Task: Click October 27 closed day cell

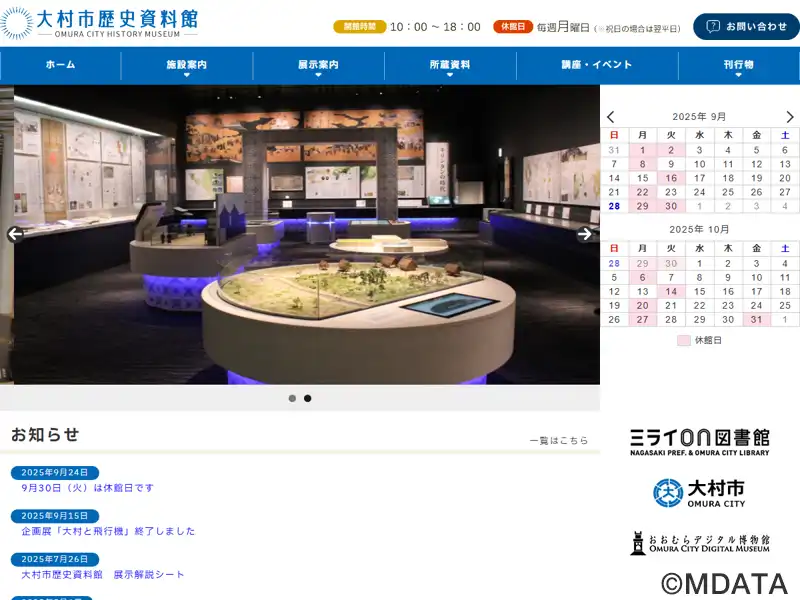Action: (x=642, y=319)
